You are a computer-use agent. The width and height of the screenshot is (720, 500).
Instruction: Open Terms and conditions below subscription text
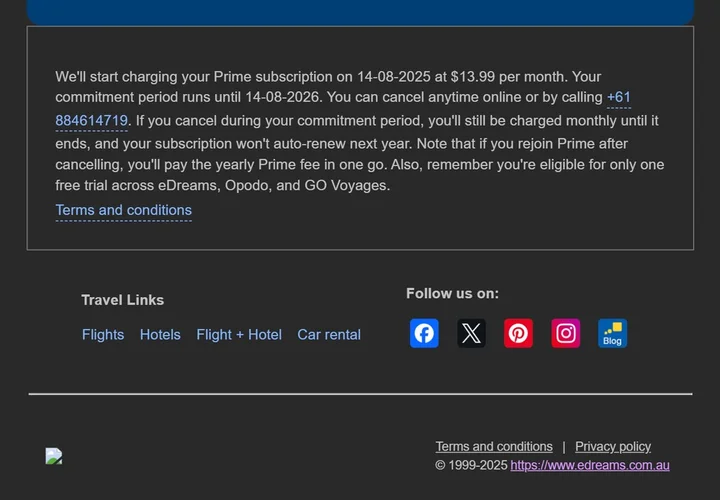pyautogui.click(x=123, y=210)
